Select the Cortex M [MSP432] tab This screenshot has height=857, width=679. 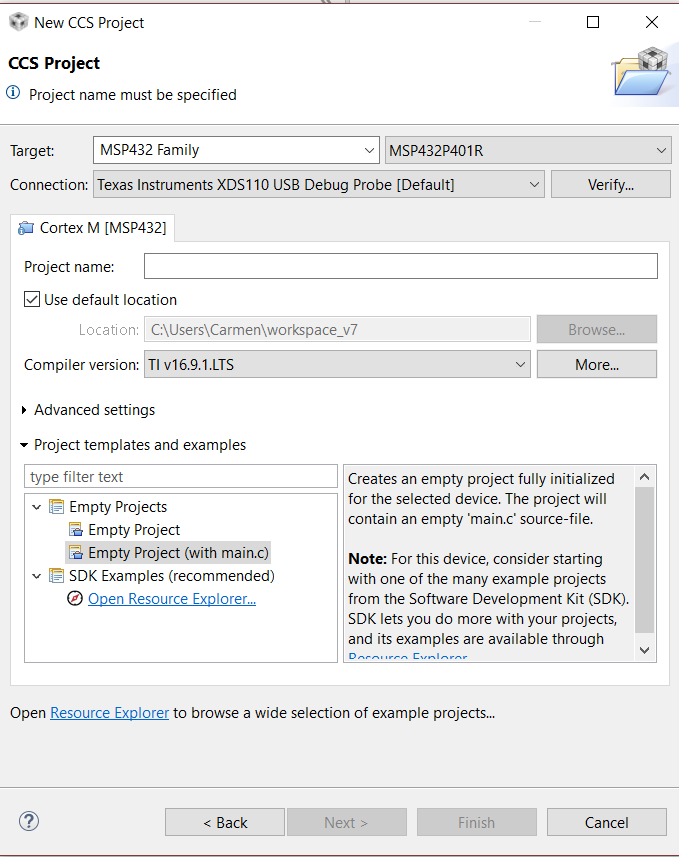click(93, 228)
